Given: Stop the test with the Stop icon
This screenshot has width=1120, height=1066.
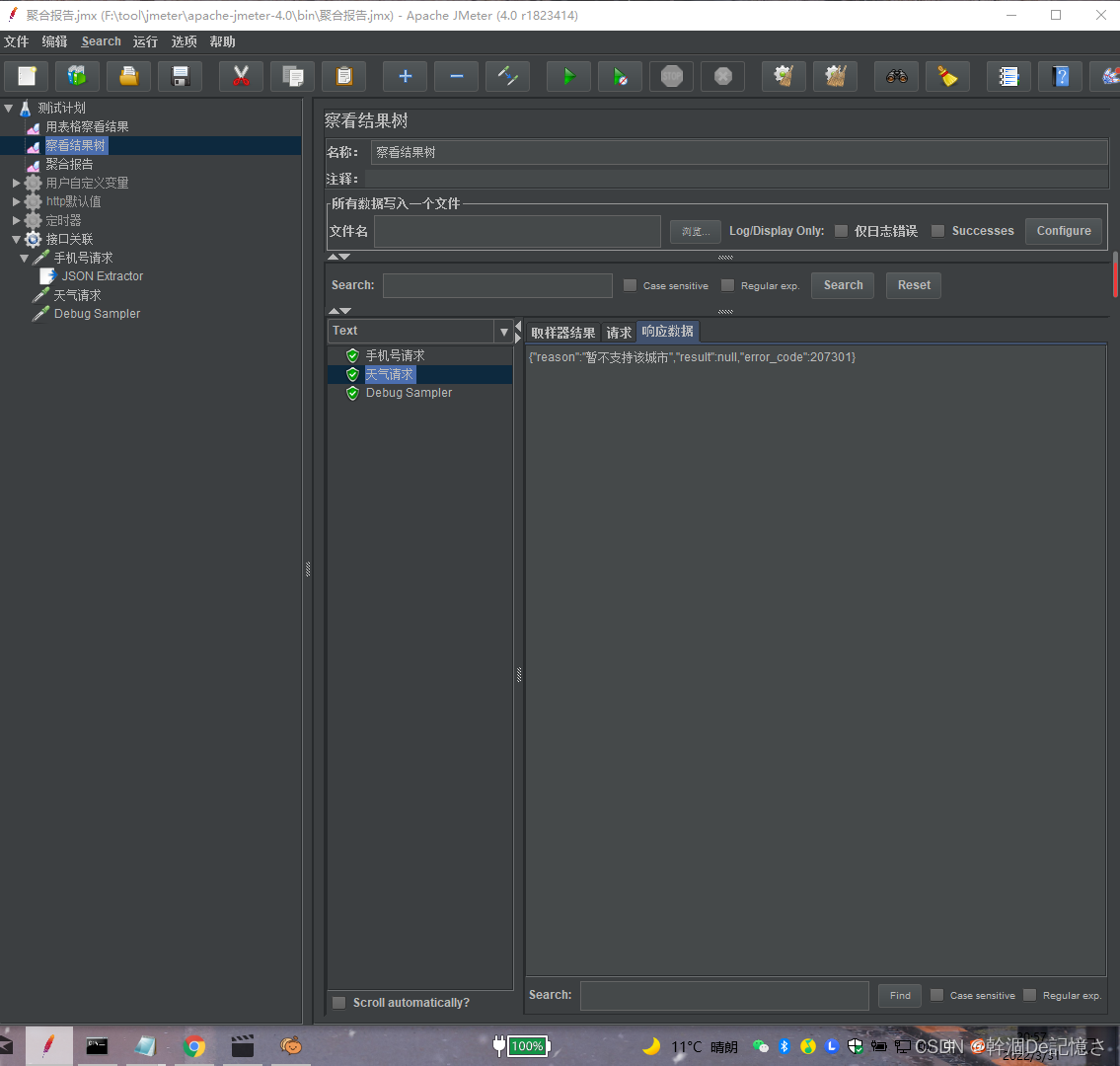Looking at the screenshot, I should point(671,76).
